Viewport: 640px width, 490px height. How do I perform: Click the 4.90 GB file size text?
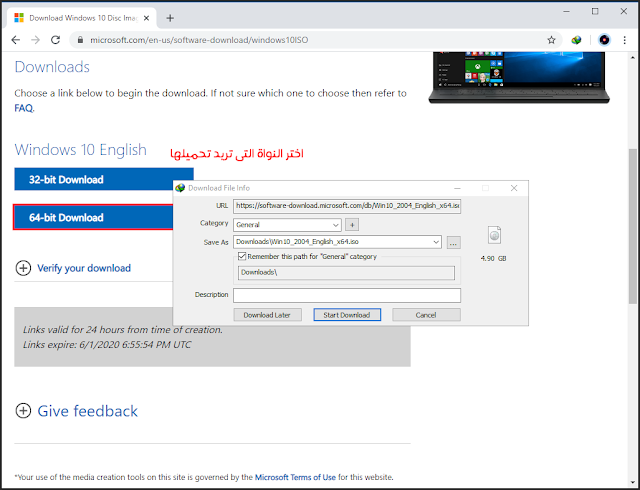tap(493, 258)
